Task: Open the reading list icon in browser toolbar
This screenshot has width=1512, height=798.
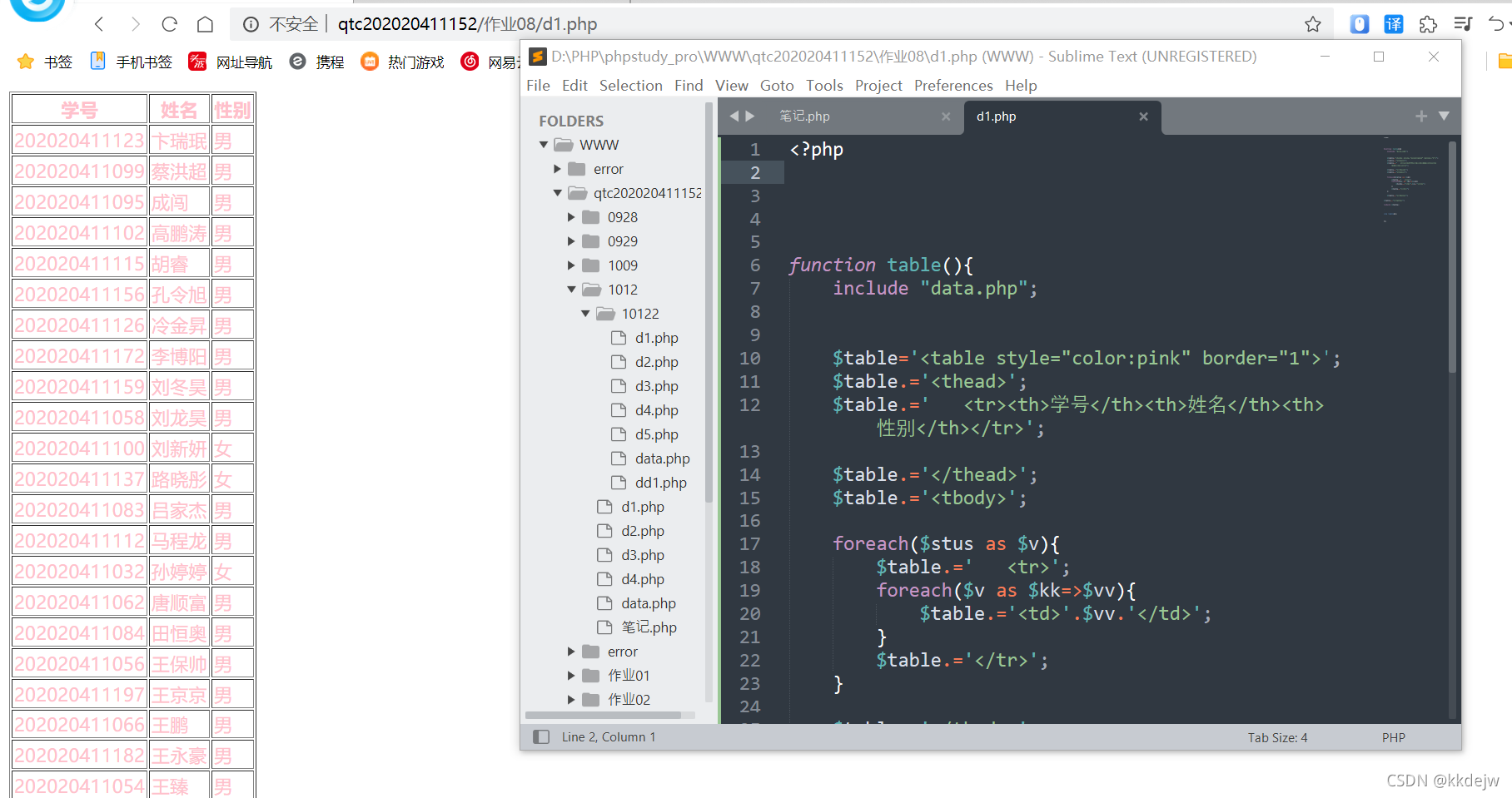Action: (x=1463, y=24)
